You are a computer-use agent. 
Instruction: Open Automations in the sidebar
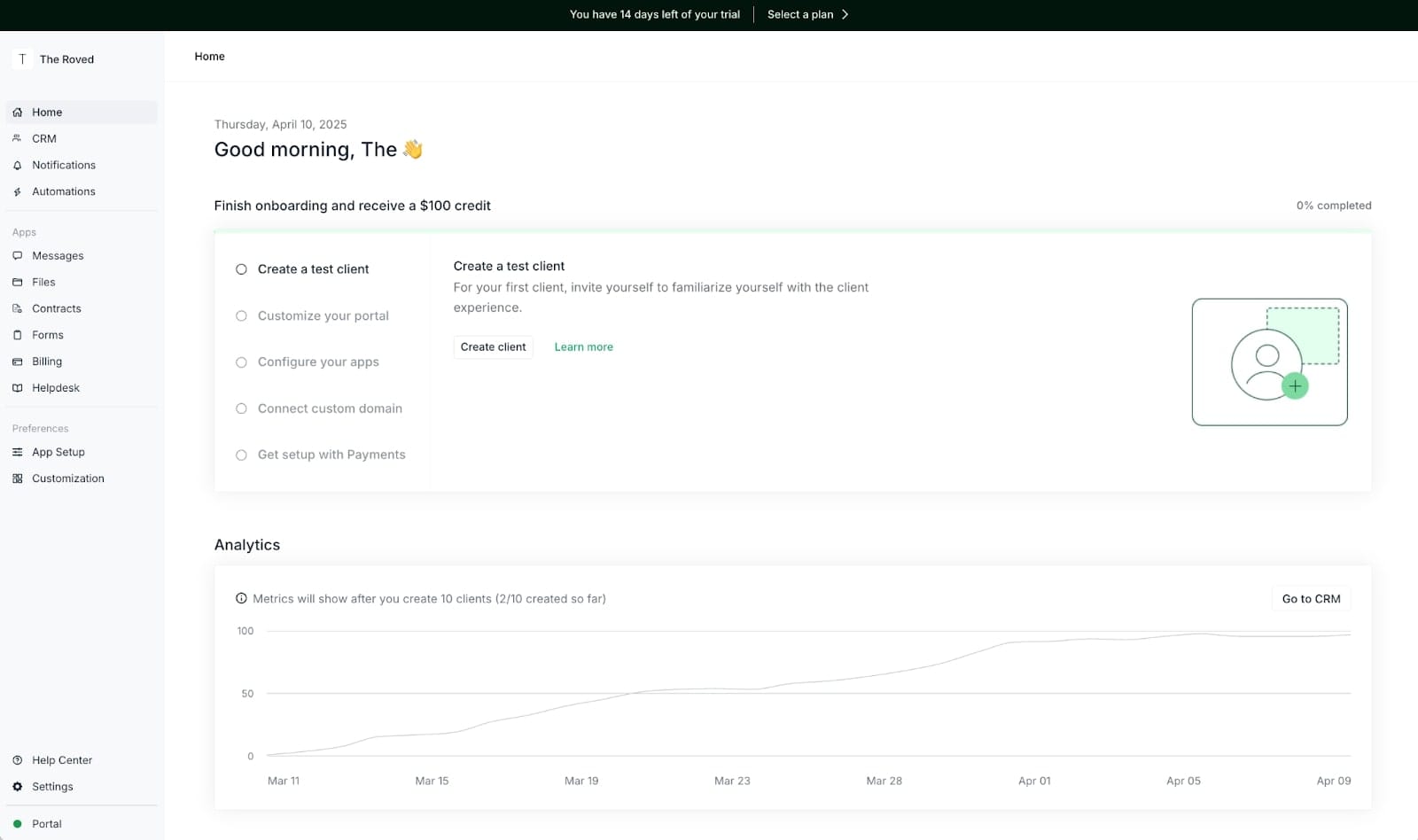click(x=63, y=191)
